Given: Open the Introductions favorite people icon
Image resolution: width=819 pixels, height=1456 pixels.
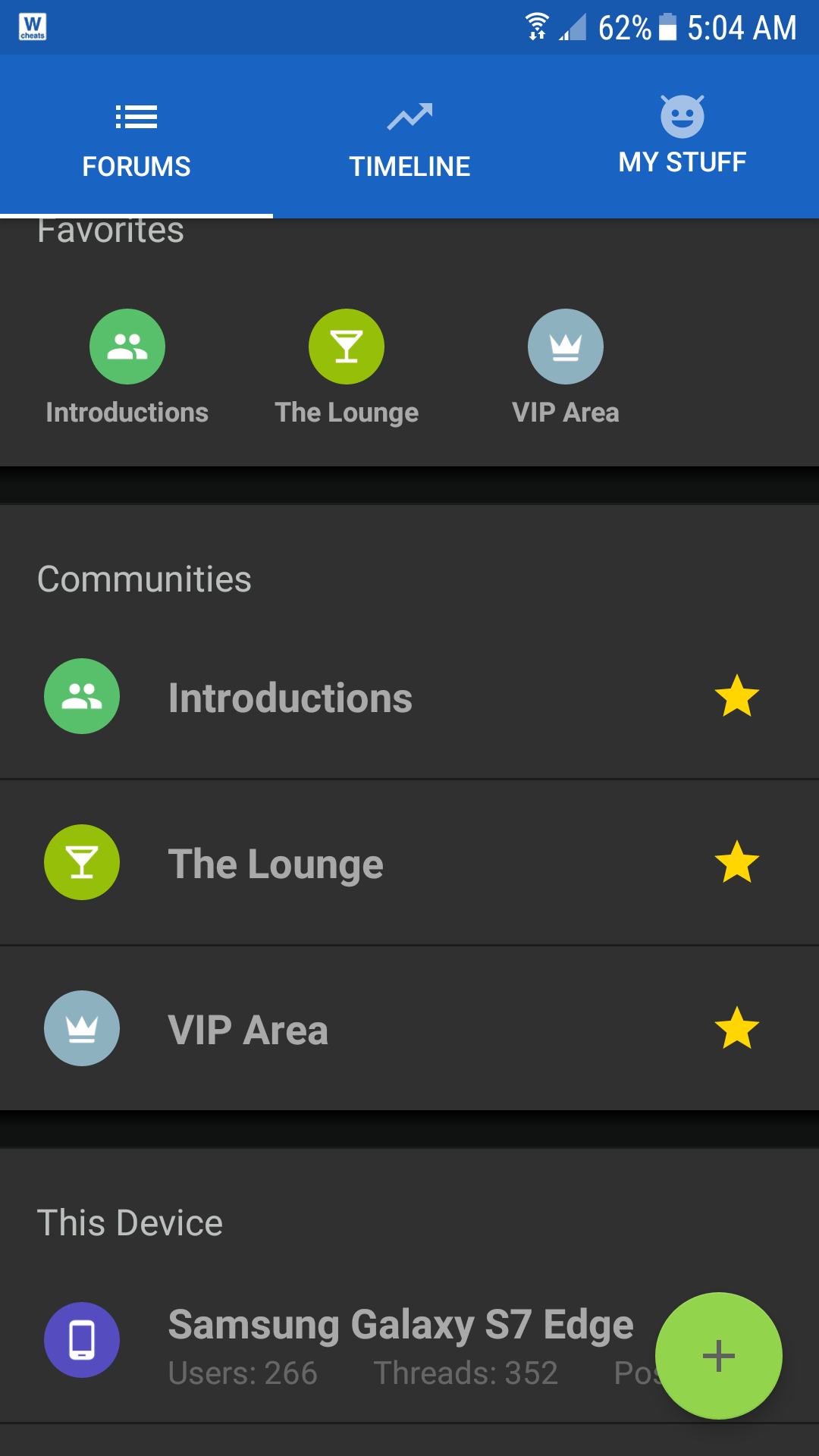Looking at the screenshot, I should coord(127,347).
